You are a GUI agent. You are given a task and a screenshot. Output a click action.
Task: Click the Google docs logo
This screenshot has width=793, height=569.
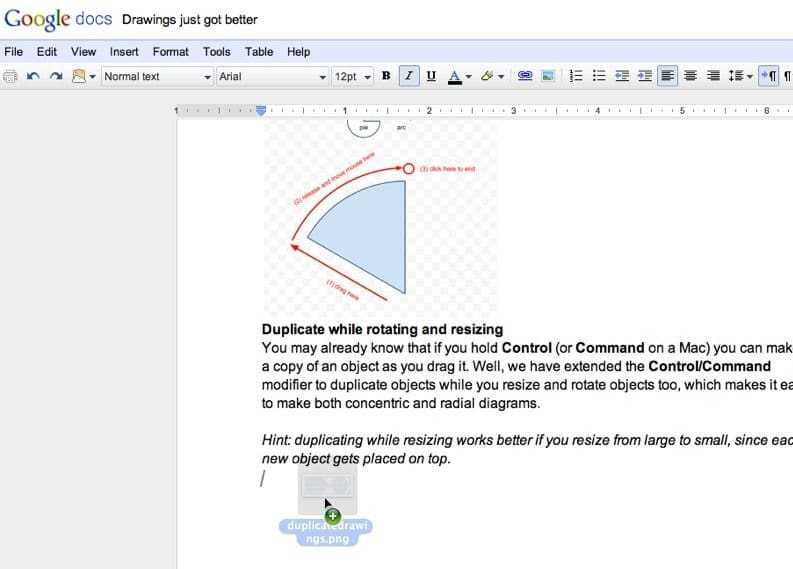[x=58, y=18]
